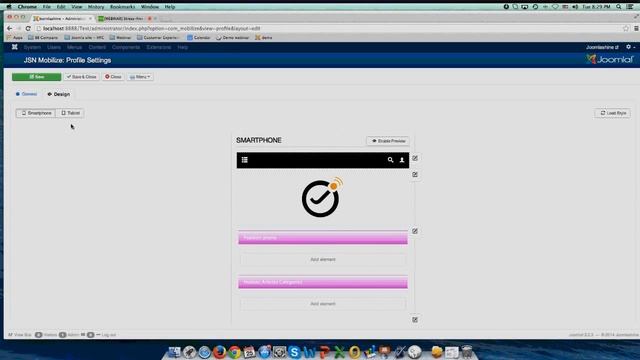The width and height of the screenshot is (640, 360).
Task: Click the browser Back arrow
Action: click(x=9, y=29)
